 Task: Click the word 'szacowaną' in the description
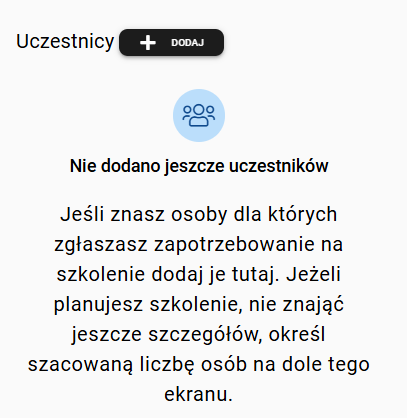(80, 365)
